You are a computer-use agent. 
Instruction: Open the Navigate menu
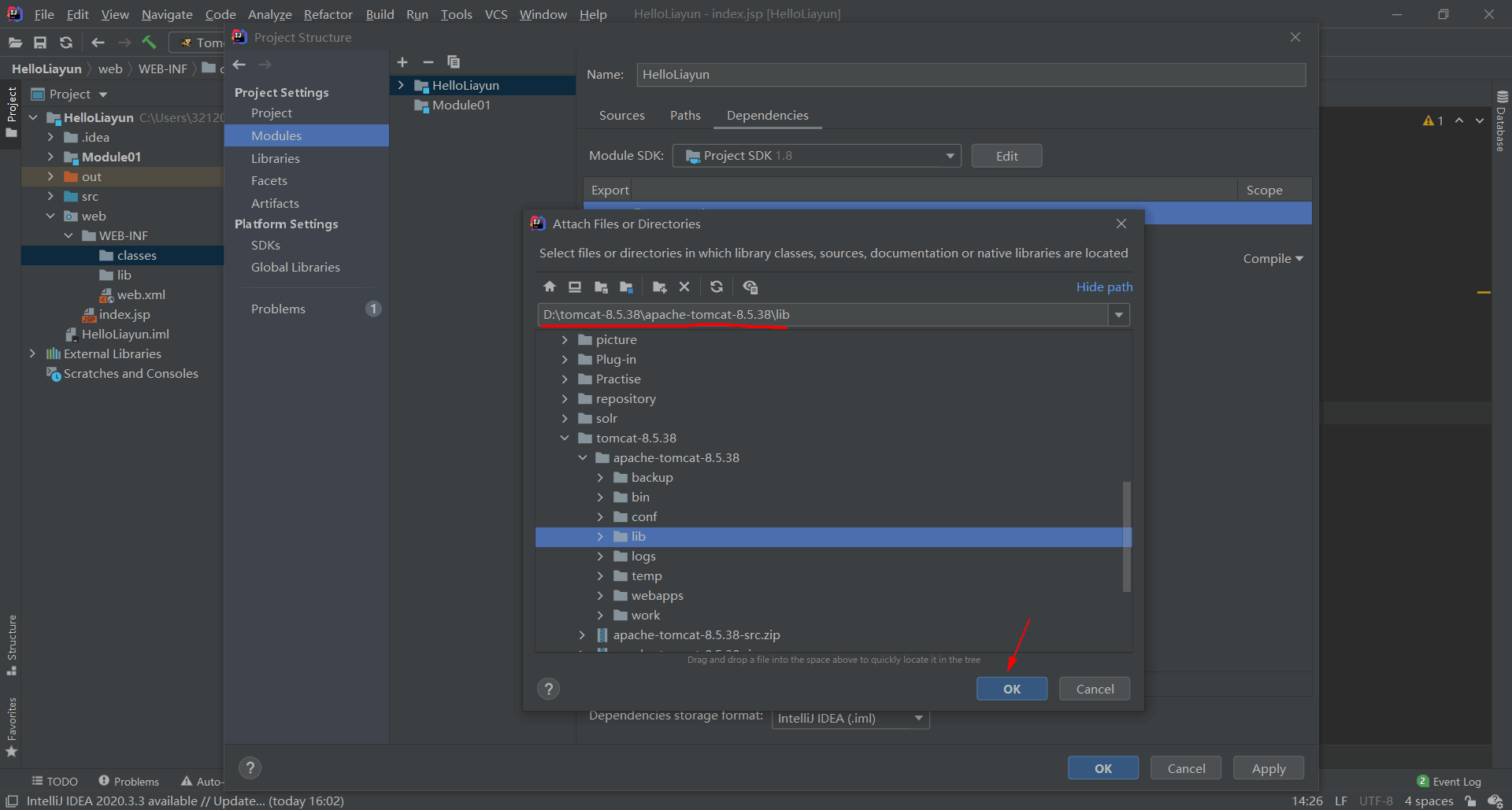167,14
